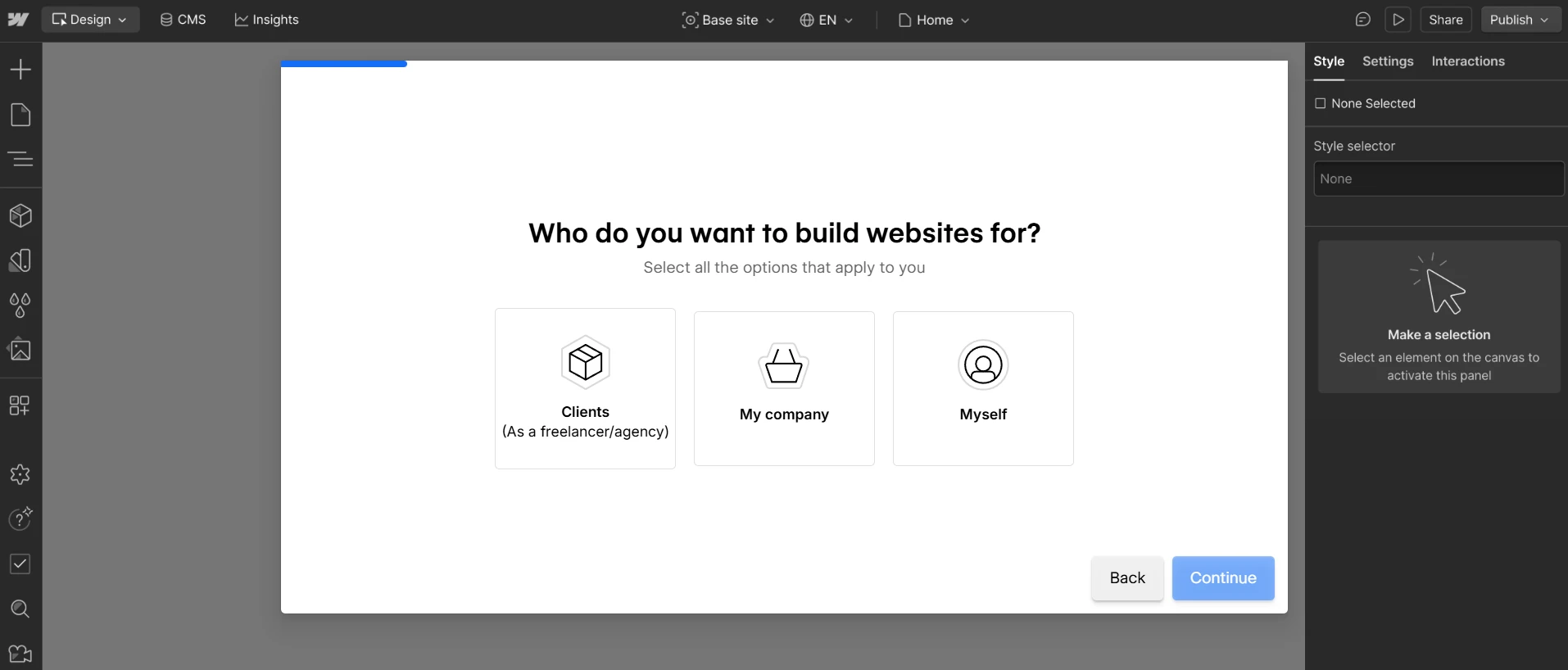Click the Myself person icon
The height and width of the screenshot is (670, 1568).
coord(983,364)
